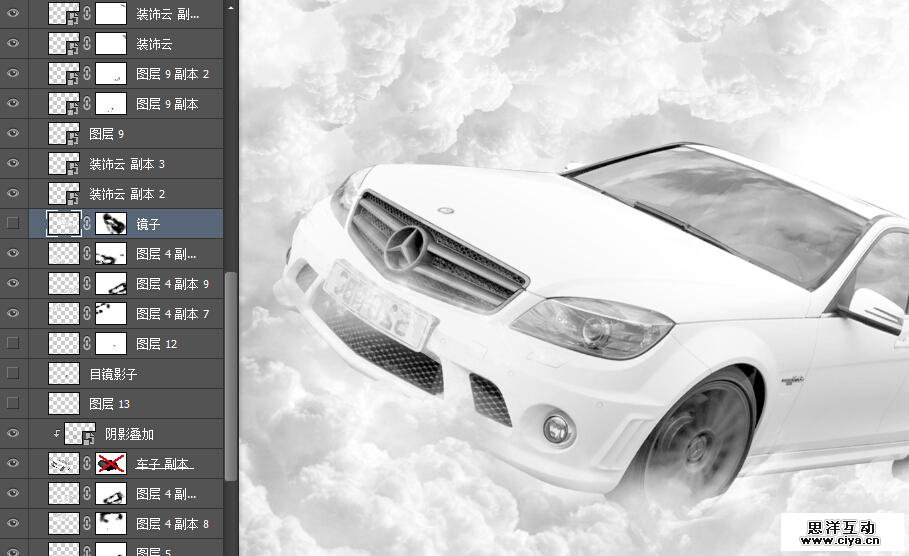Select the mask thumbnail of 图层 4 副本 9

point(111,284)
